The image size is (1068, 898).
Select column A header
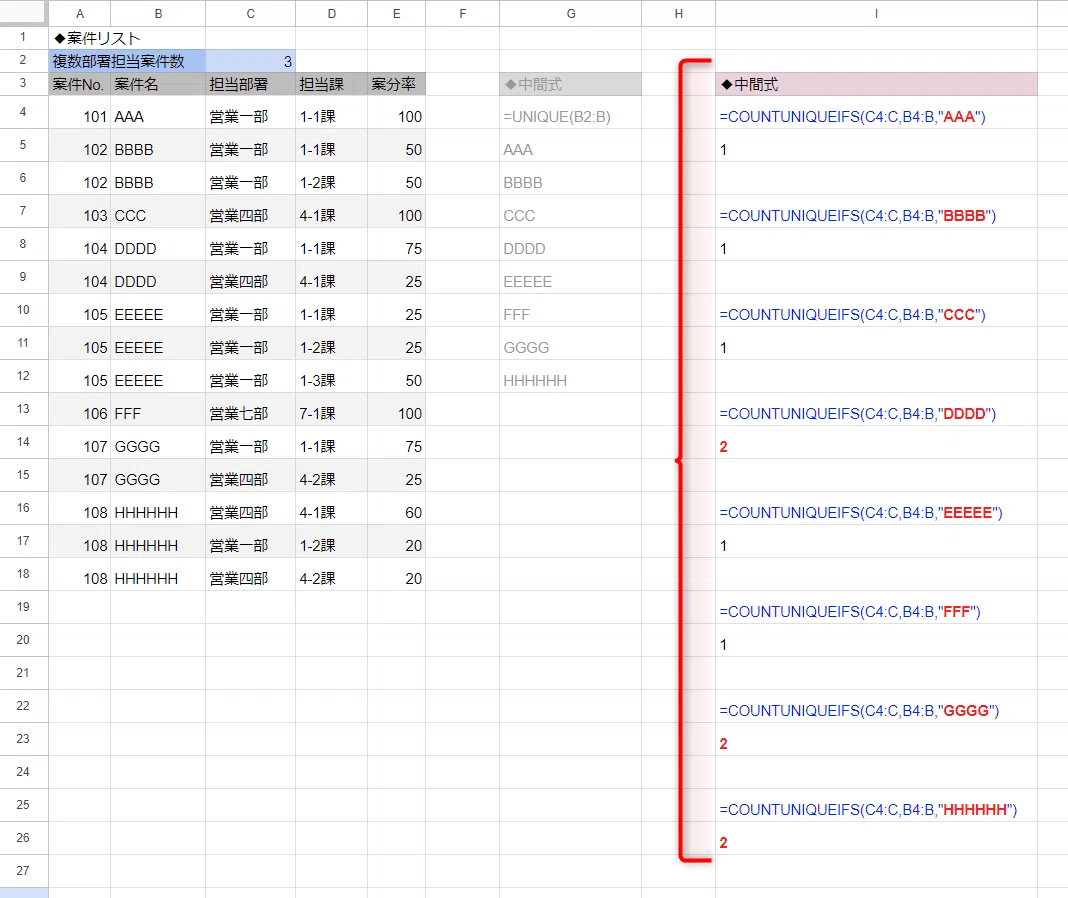click(80, 14)
